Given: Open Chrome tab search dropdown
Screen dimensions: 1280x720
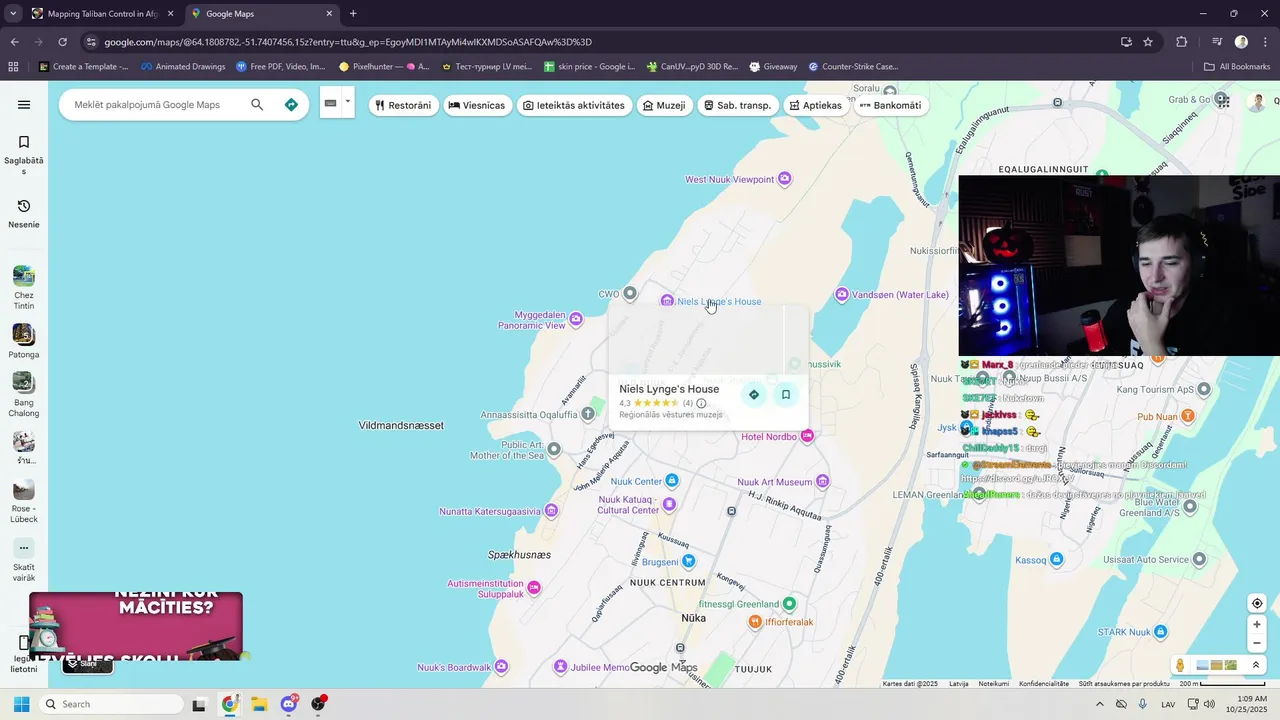Looking at the screenshot, I should click(13, 14).
